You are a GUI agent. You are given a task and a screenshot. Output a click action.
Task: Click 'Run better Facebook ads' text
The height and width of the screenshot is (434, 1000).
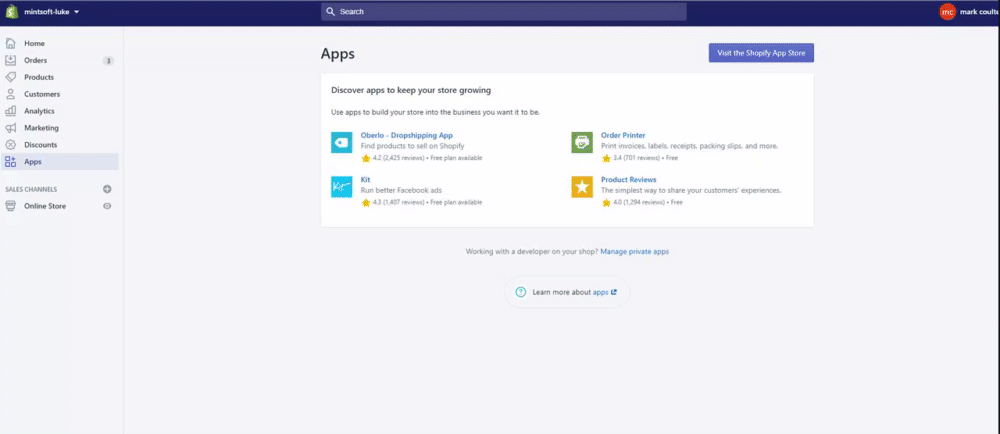(x=401, y=191)
